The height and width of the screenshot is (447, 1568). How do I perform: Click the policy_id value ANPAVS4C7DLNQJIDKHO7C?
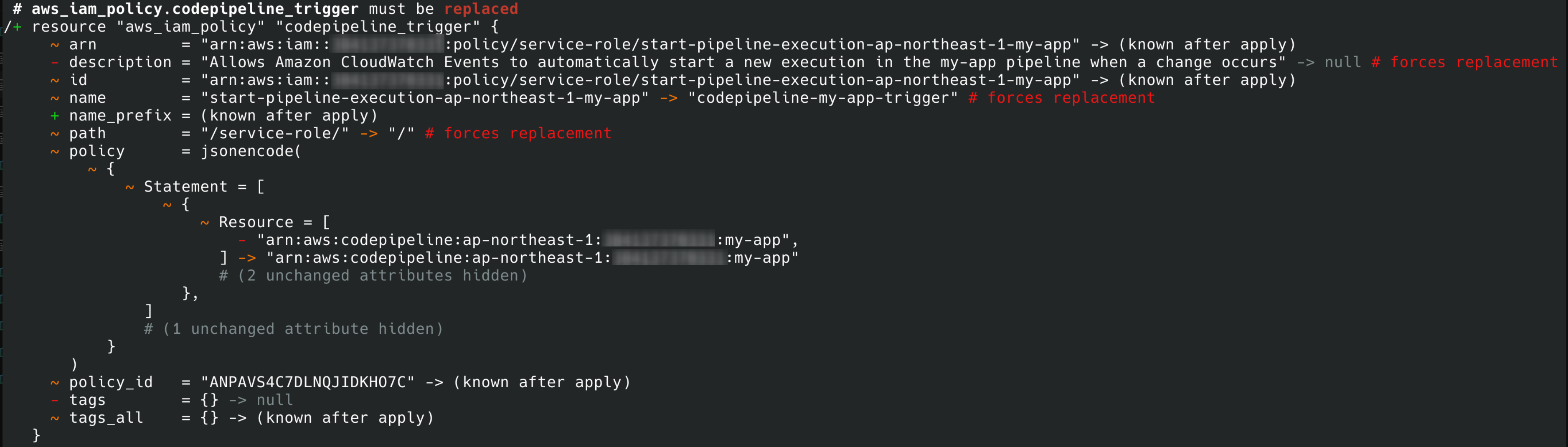(308, 382)
